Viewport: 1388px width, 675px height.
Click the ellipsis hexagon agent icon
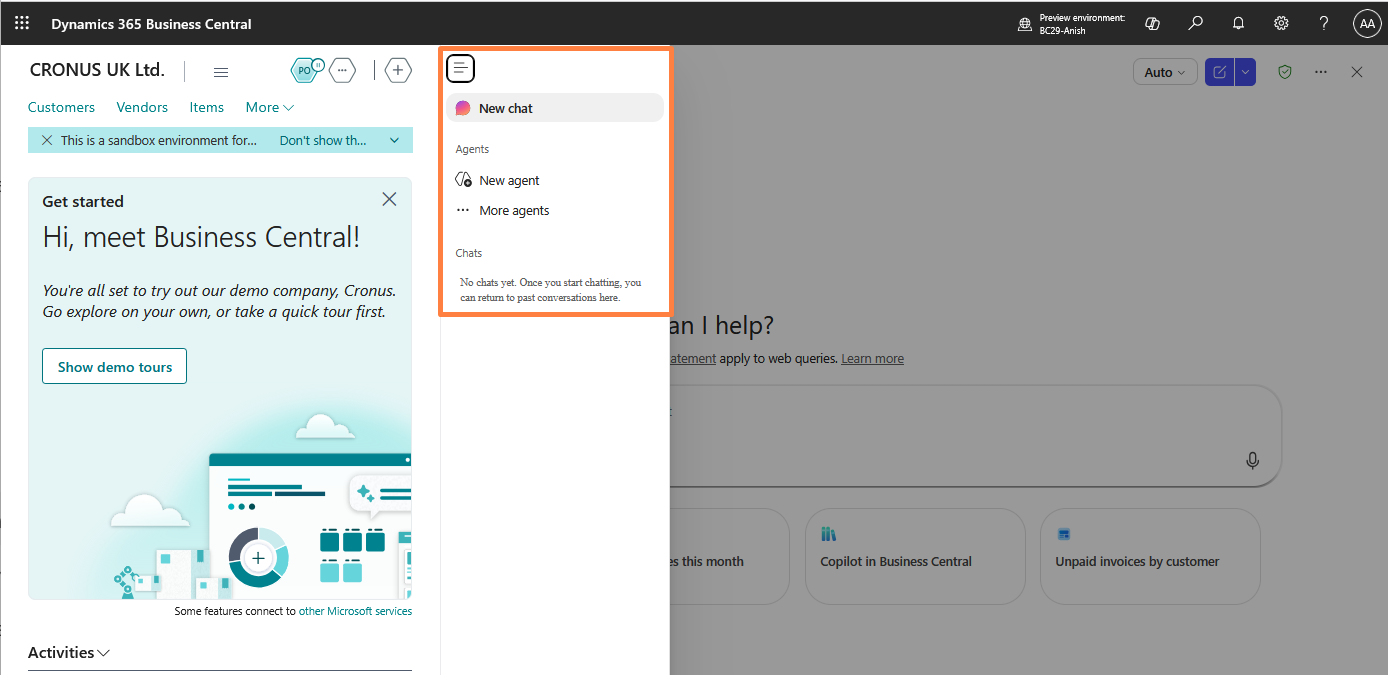click(343, 70)
